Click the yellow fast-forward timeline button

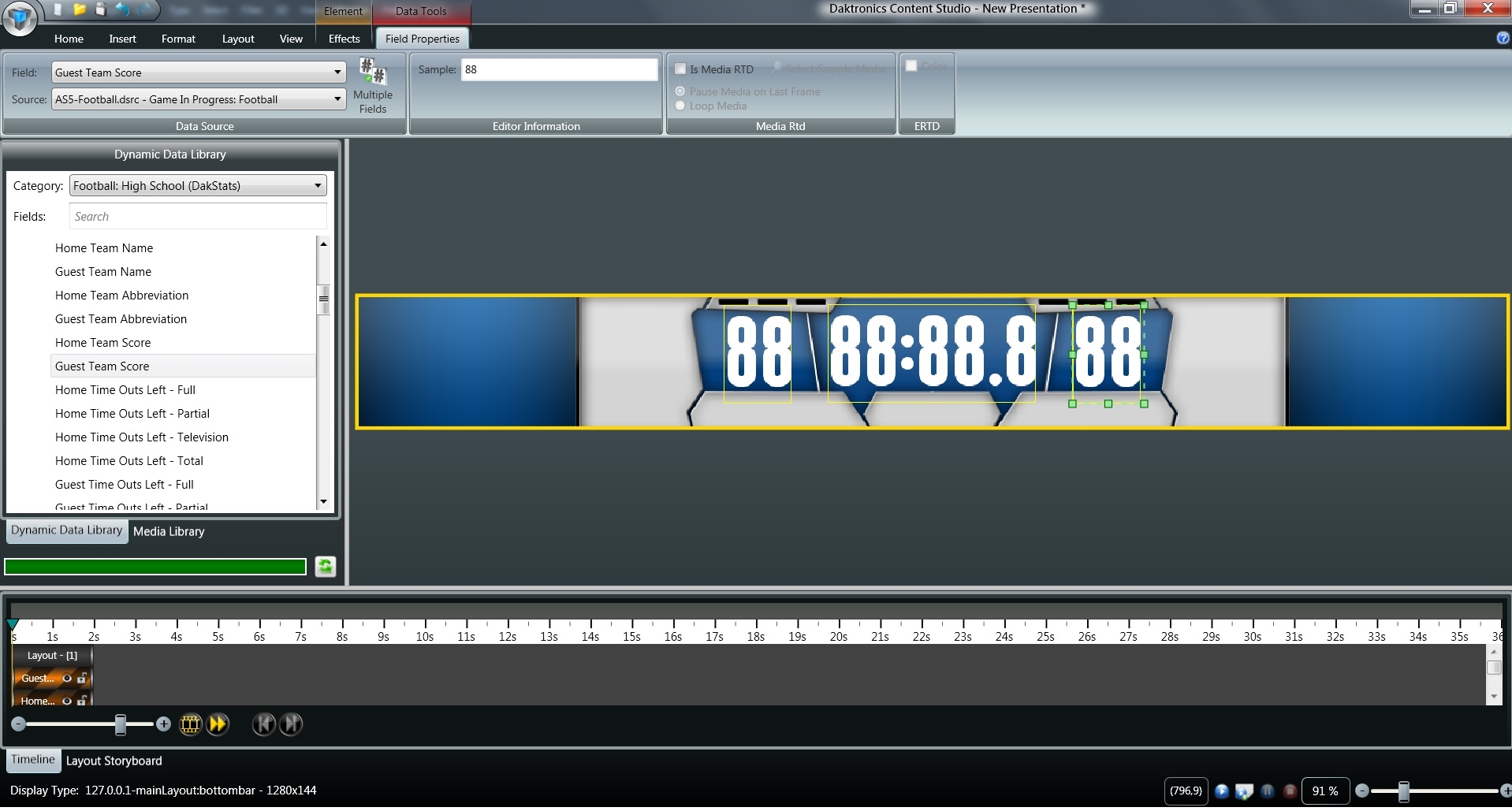tap(218, 724)
